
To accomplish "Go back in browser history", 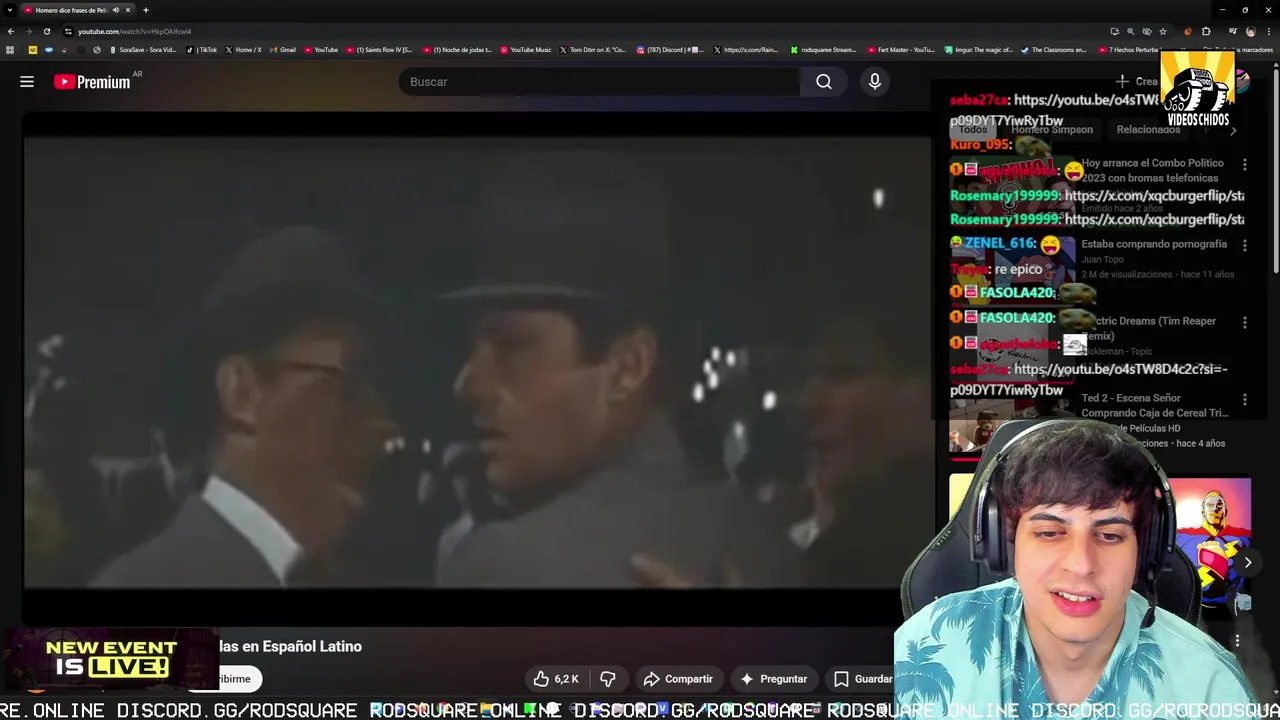I will click(10, 31).
